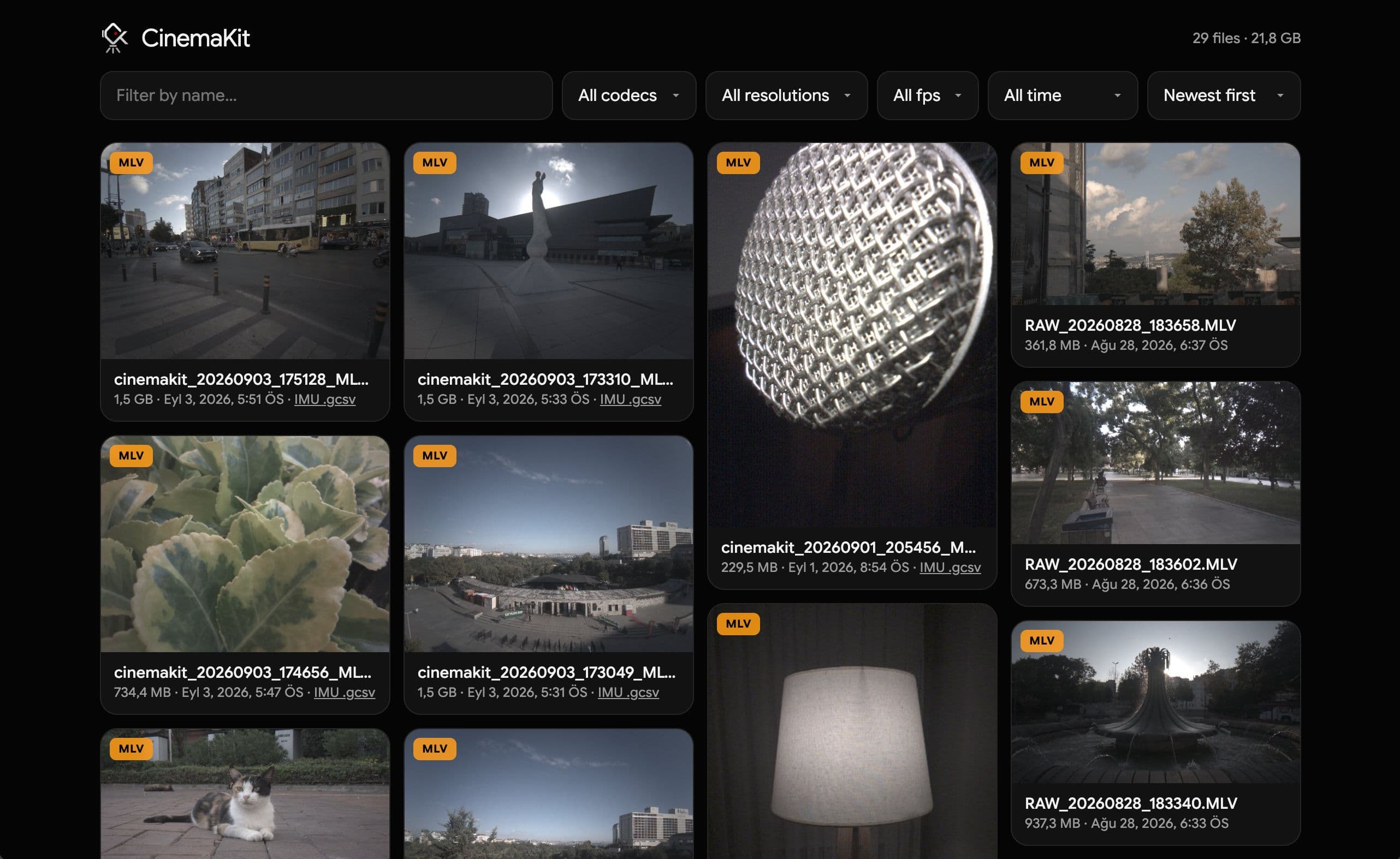
Task: Click 937,3 MB · Ağu 28, 2026, 6:33 ÖS
Action: coord(1126,824)
